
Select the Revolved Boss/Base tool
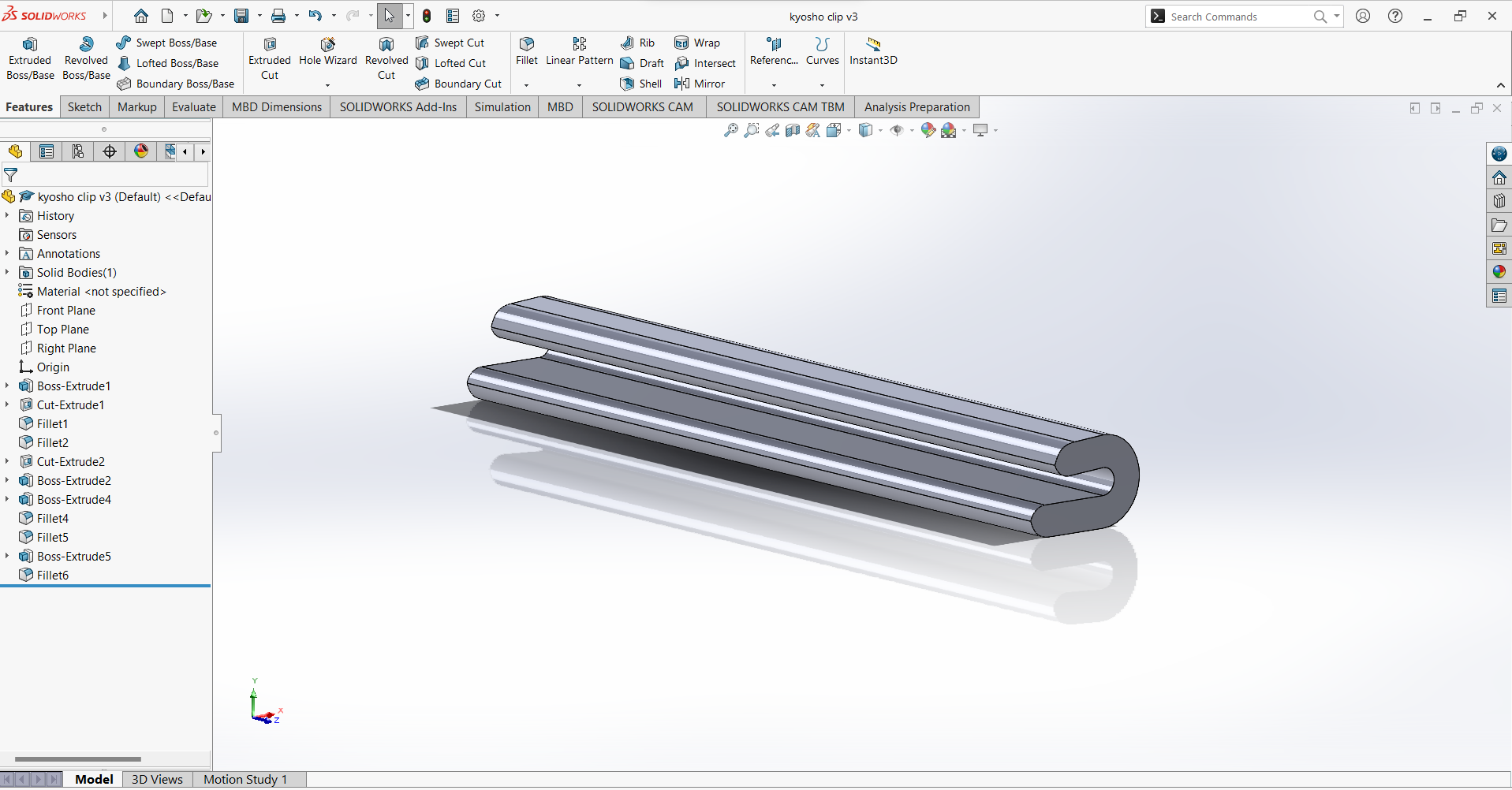point(86,58)
